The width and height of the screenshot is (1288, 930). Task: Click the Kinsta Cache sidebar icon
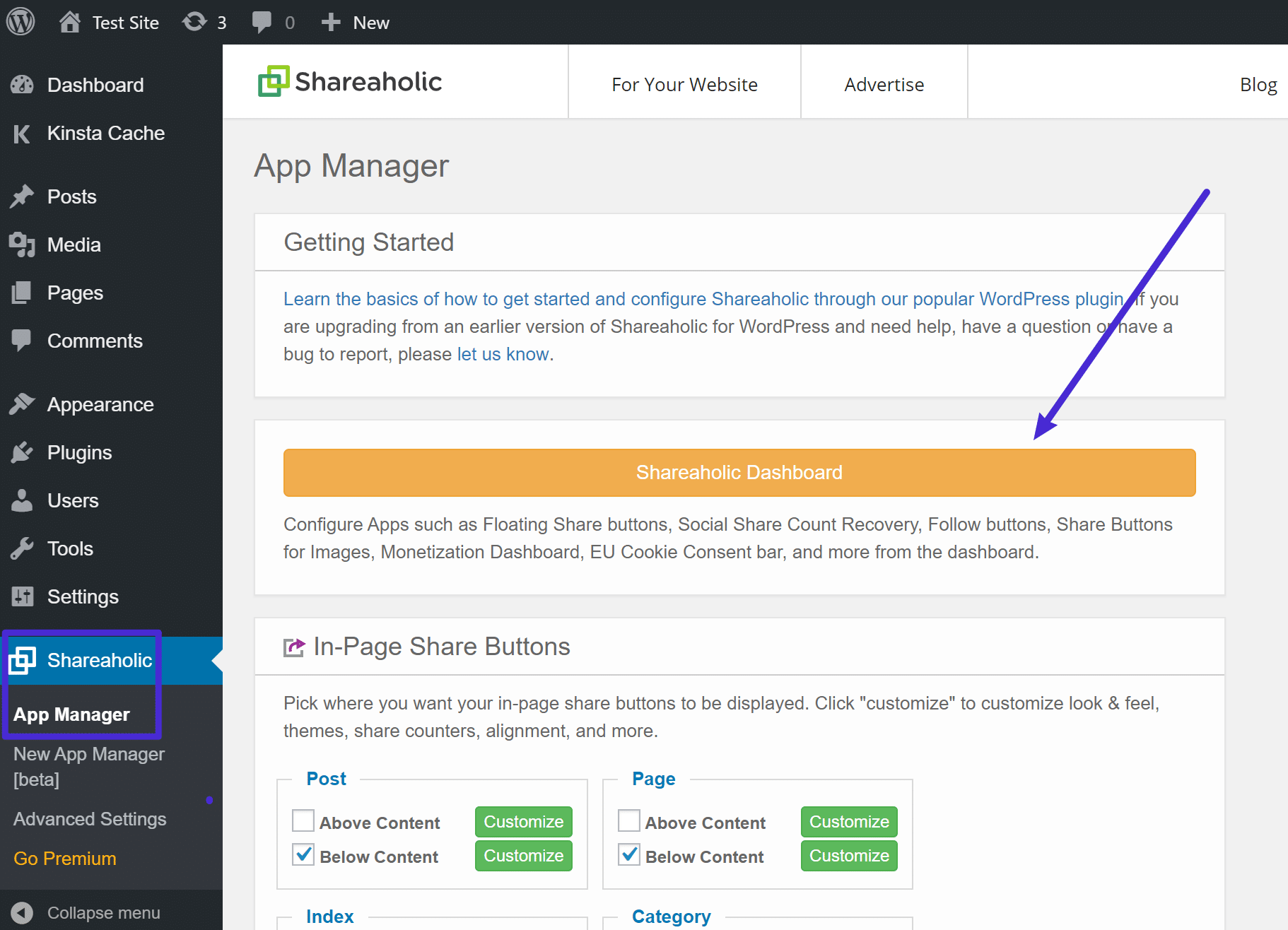[x=22, y=134]
